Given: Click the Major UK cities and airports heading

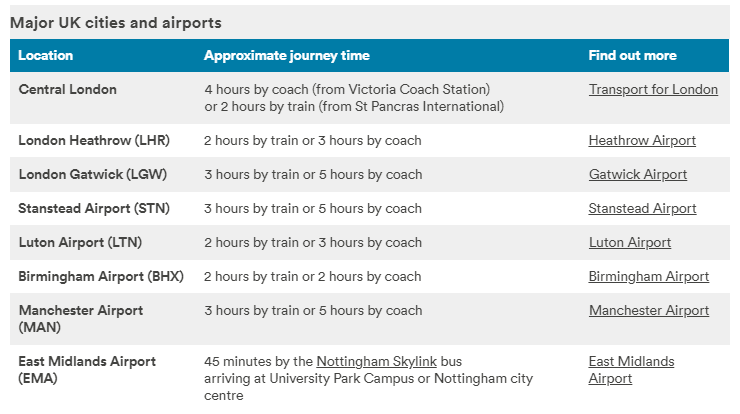Looking at the screenshot, I should [x=116, y=23].
